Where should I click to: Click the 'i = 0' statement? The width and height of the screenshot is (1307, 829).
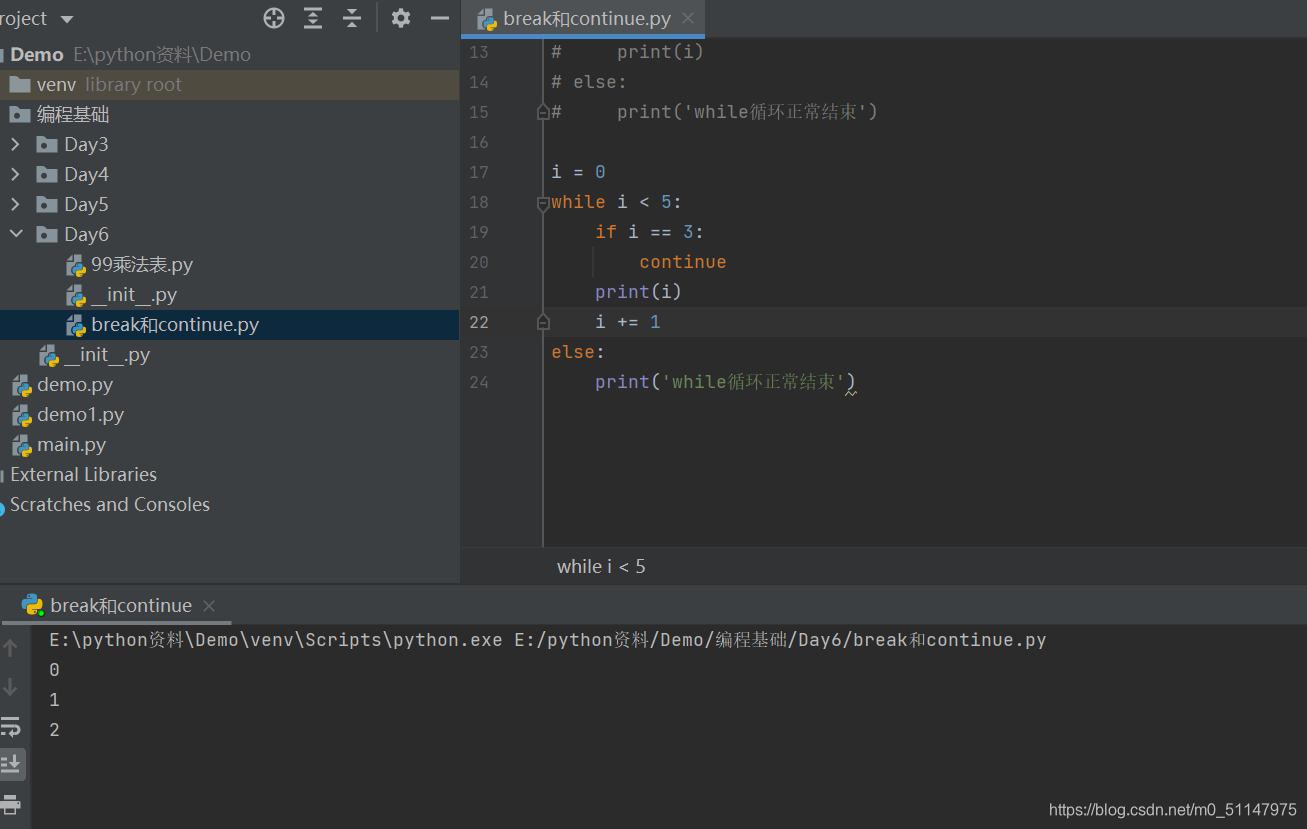(578, 172)
